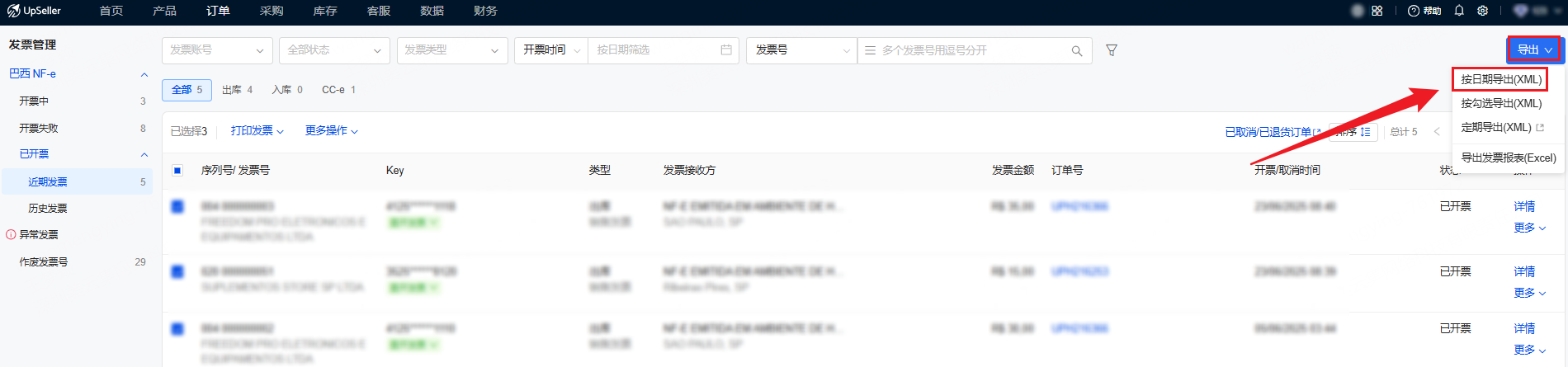1568x367 pixels.
Task: Click the 异常发票 warning icon
Action: pos(11,235)
